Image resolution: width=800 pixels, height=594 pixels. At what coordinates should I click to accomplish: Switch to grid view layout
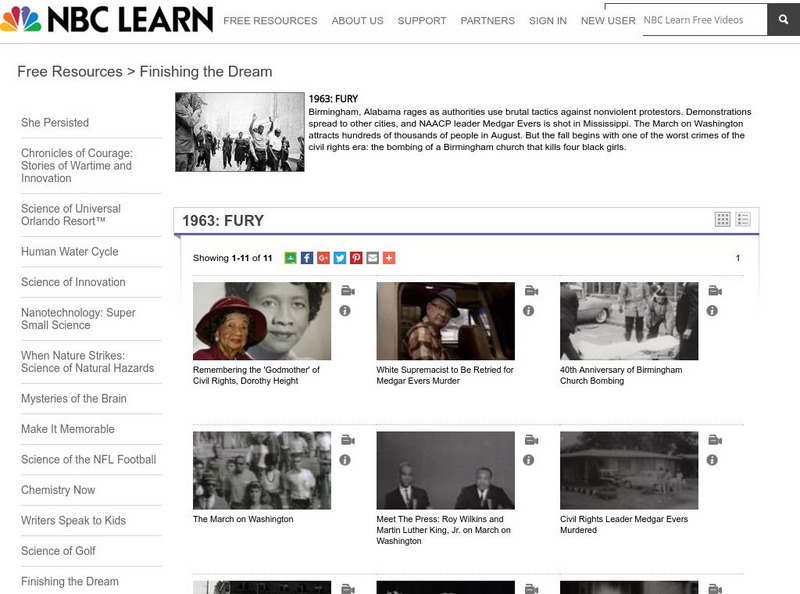click(722, 219)
